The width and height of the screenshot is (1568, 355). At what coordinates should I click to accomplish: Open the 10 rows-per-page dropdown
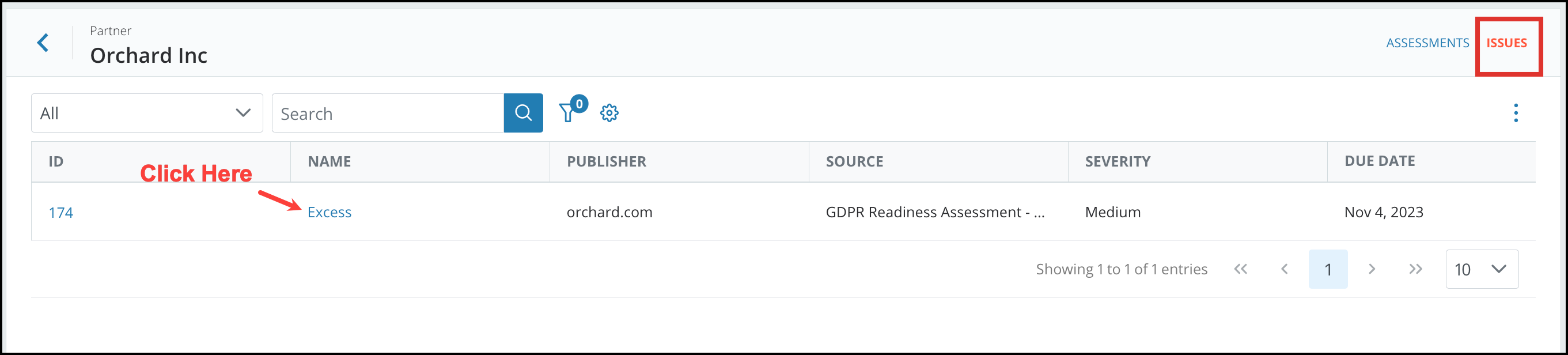coord(1482,269)
